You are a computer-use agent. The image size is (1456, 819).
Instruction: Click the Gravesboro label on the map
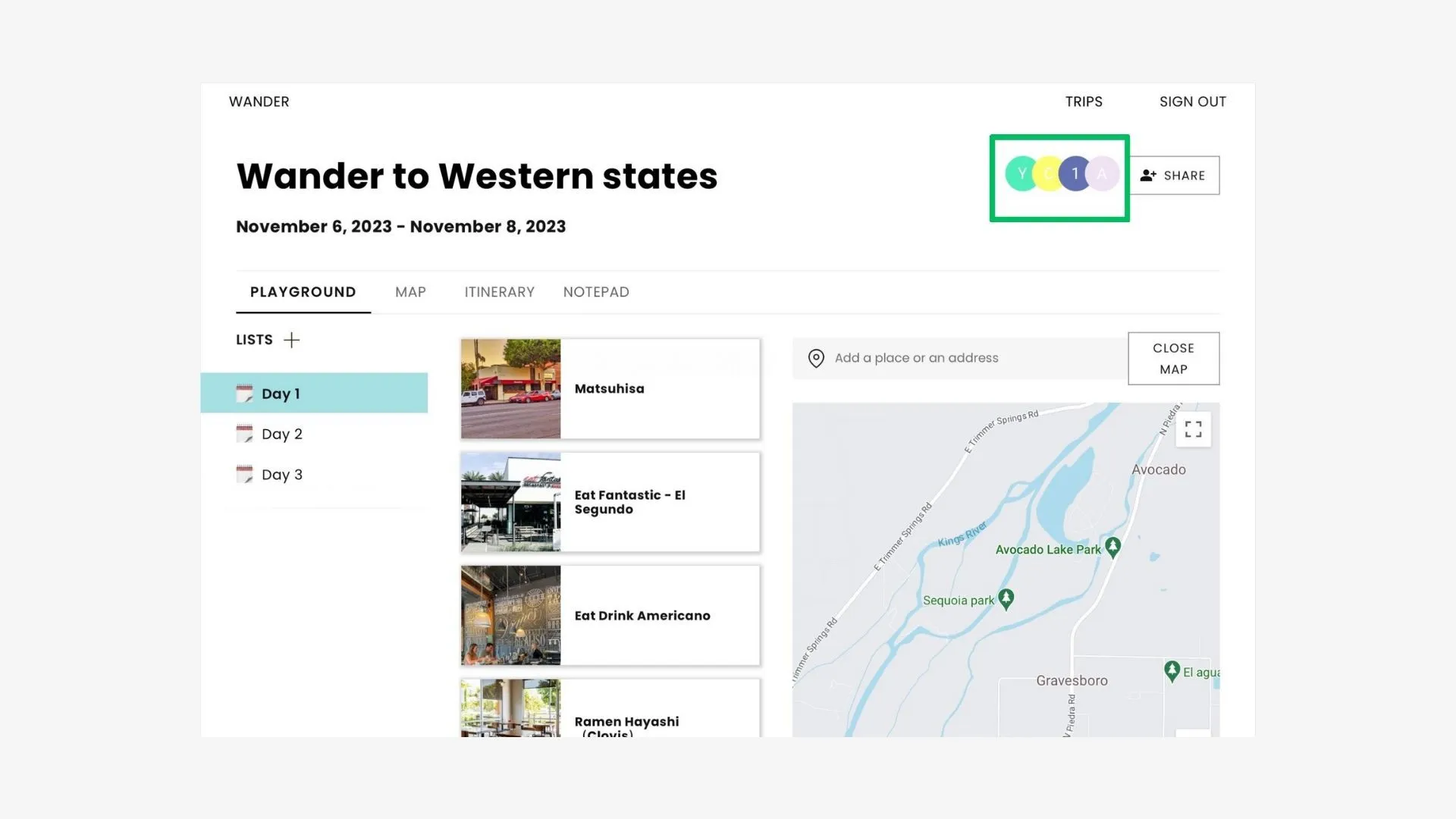1072,681
